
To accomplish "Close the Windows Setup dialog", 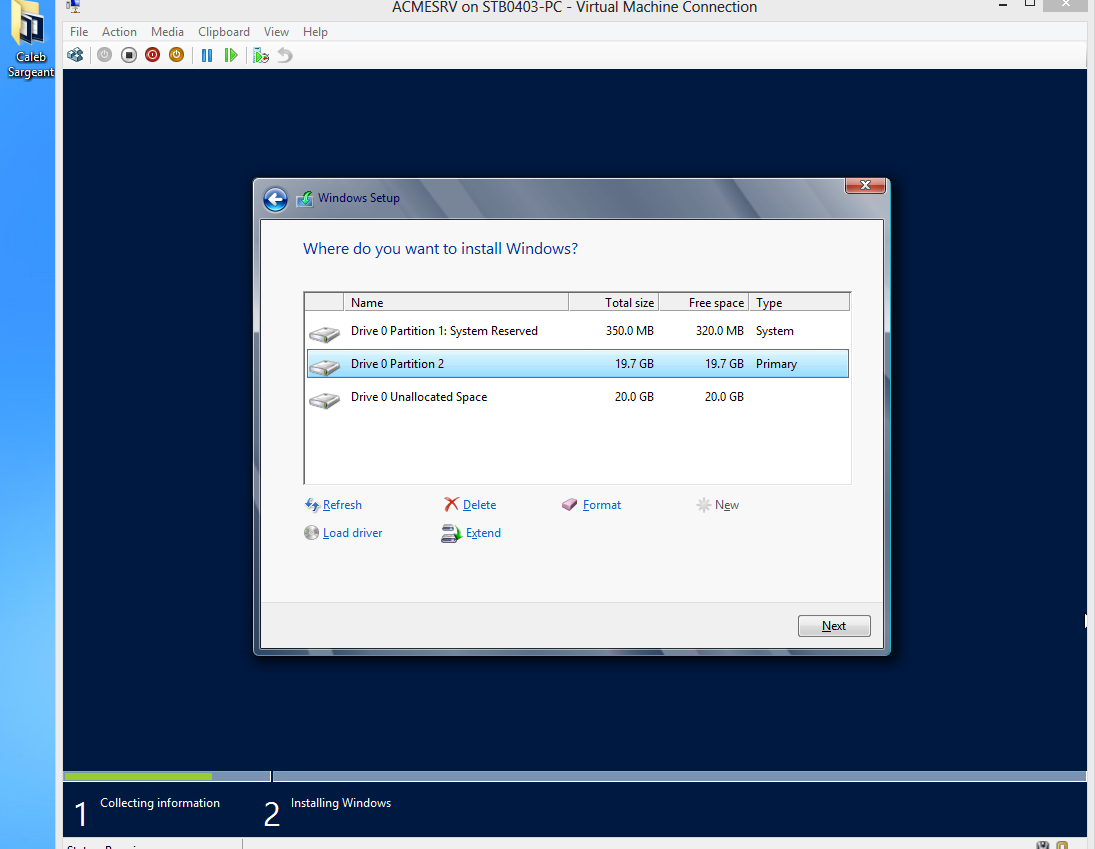I will 865,185.
